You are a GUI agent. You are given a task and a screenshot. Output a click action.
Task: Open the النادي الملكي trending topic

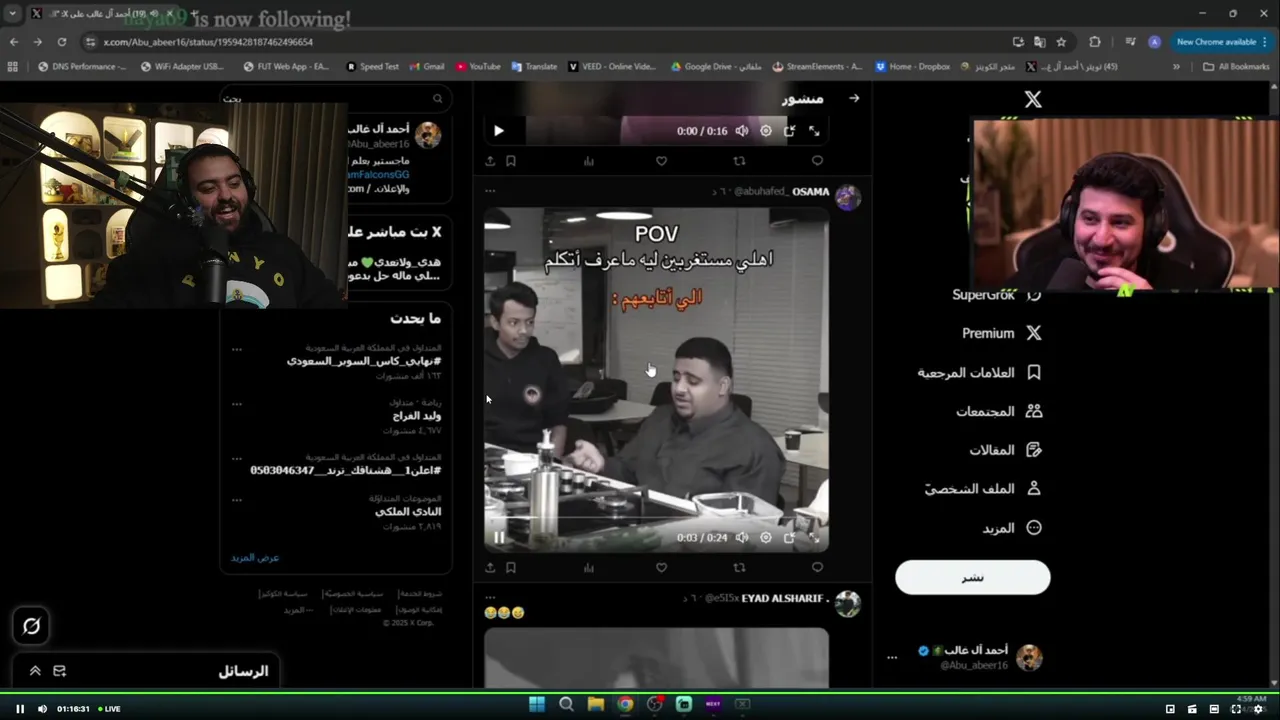coord(408,511)
